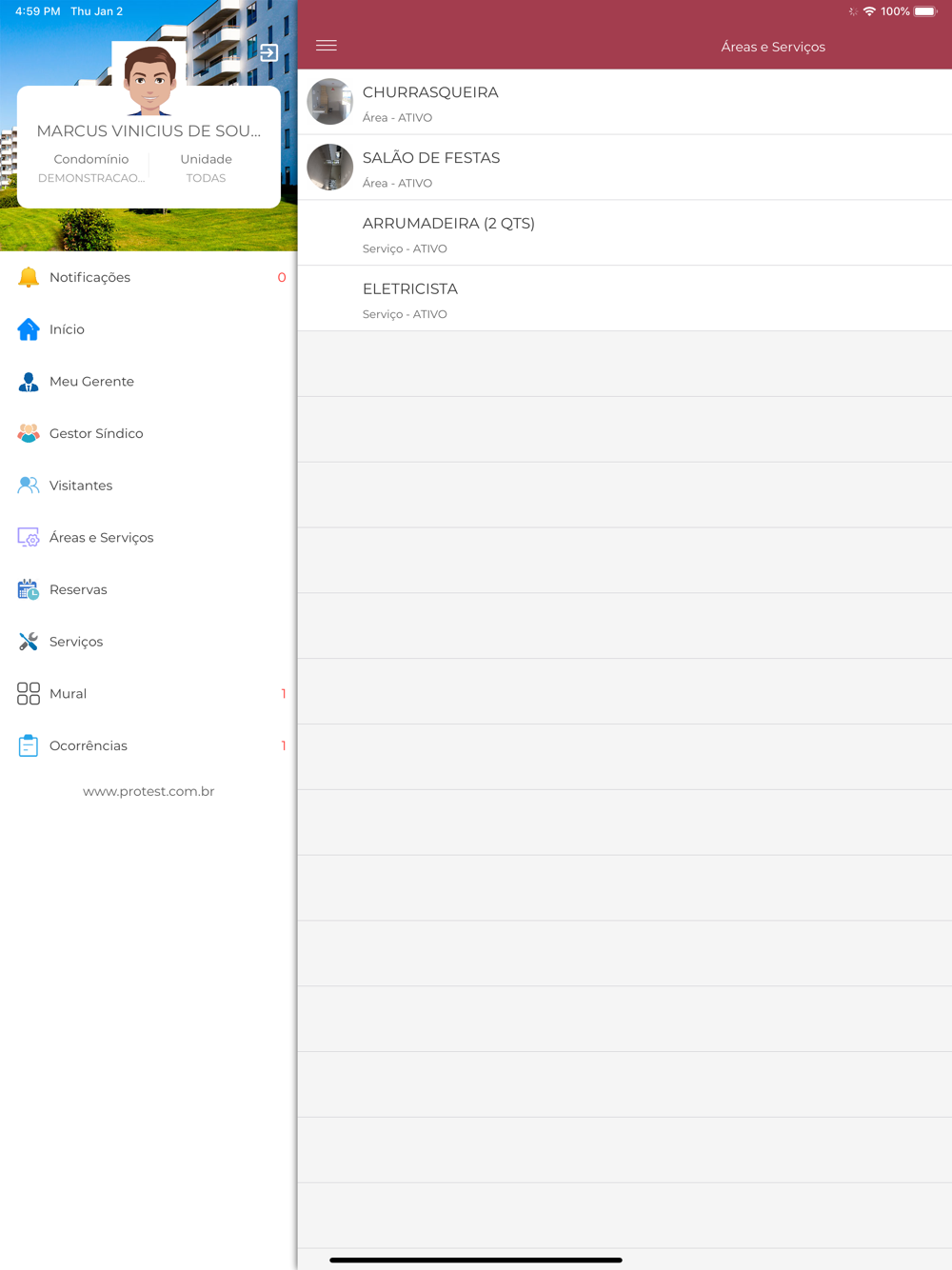Tap the Ocorrências unread badge 1
This screenshot has height=1270, width=952.
pyautogui.click(x=284, y=745)
